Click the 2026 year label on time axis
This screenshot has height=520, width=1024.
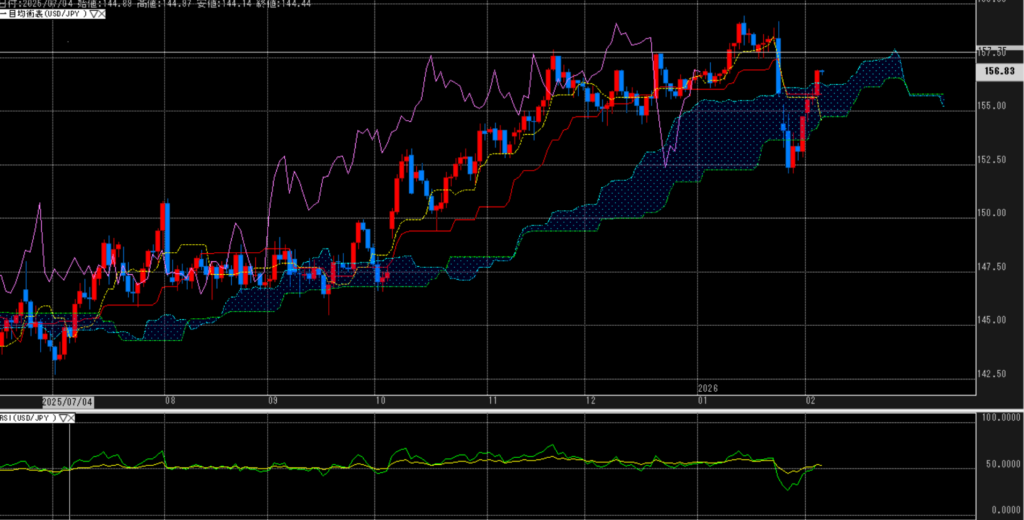(707, 387)
